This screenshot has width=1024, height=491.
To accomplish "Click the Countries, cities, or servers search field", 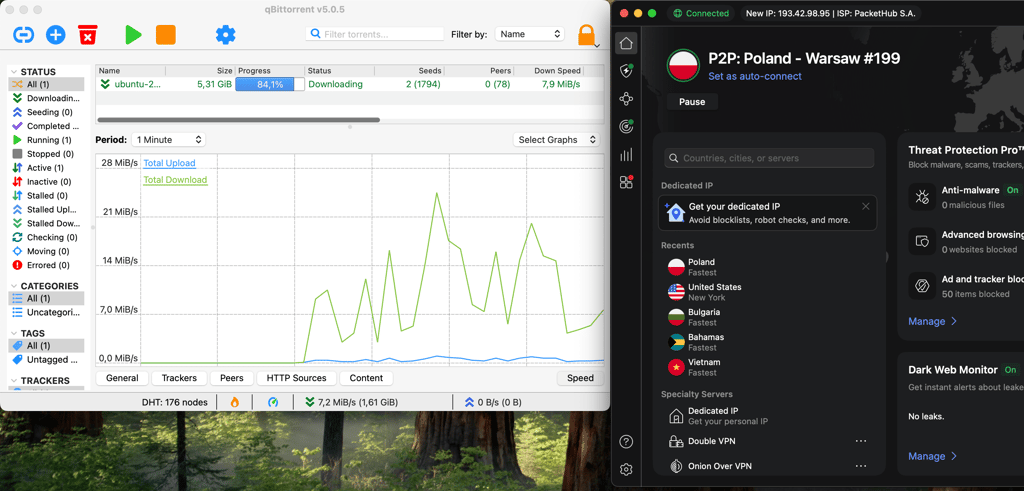I will 769,158.
